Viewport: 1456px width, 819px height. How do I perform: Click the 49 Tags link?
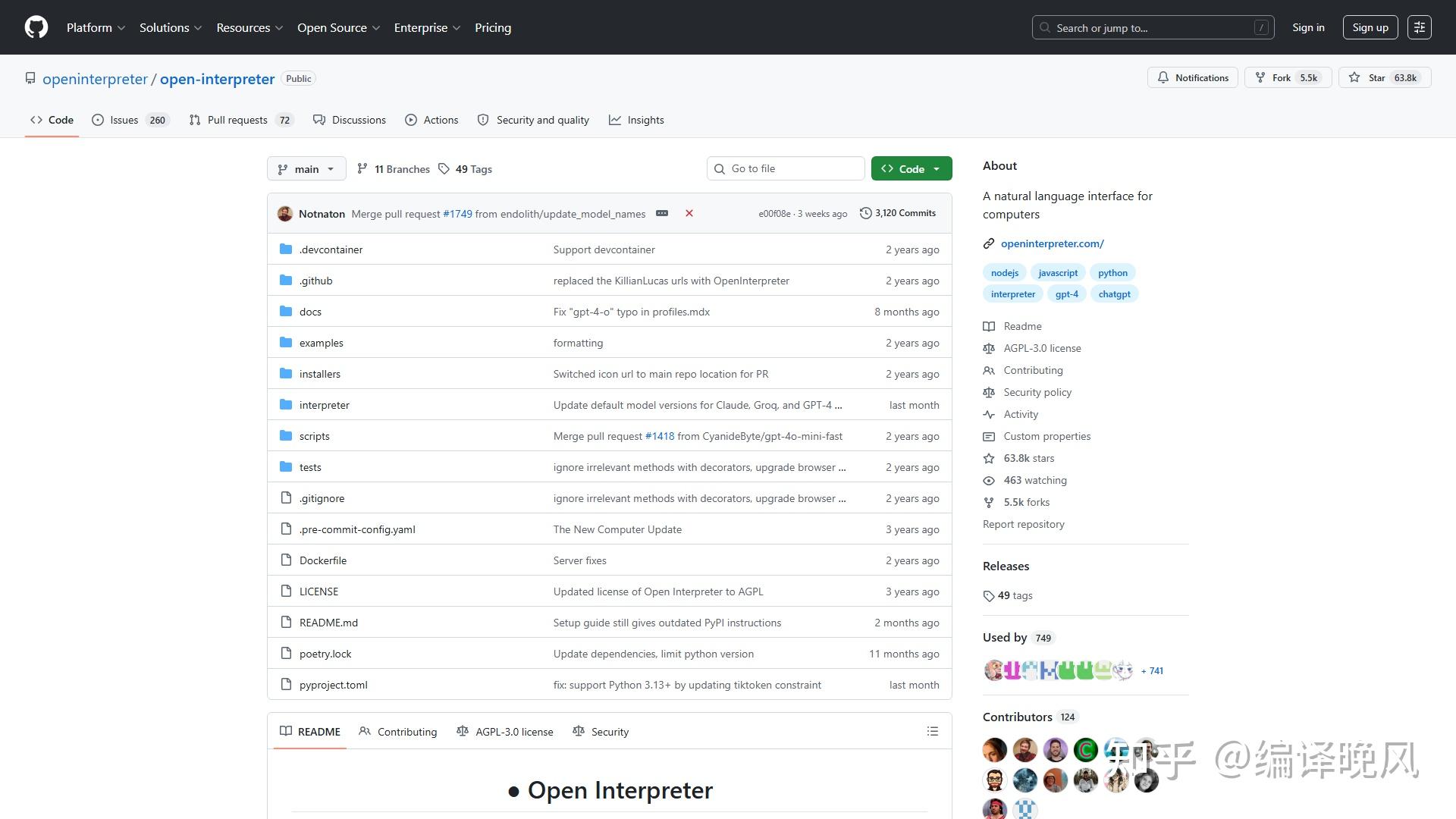point(466,169)
